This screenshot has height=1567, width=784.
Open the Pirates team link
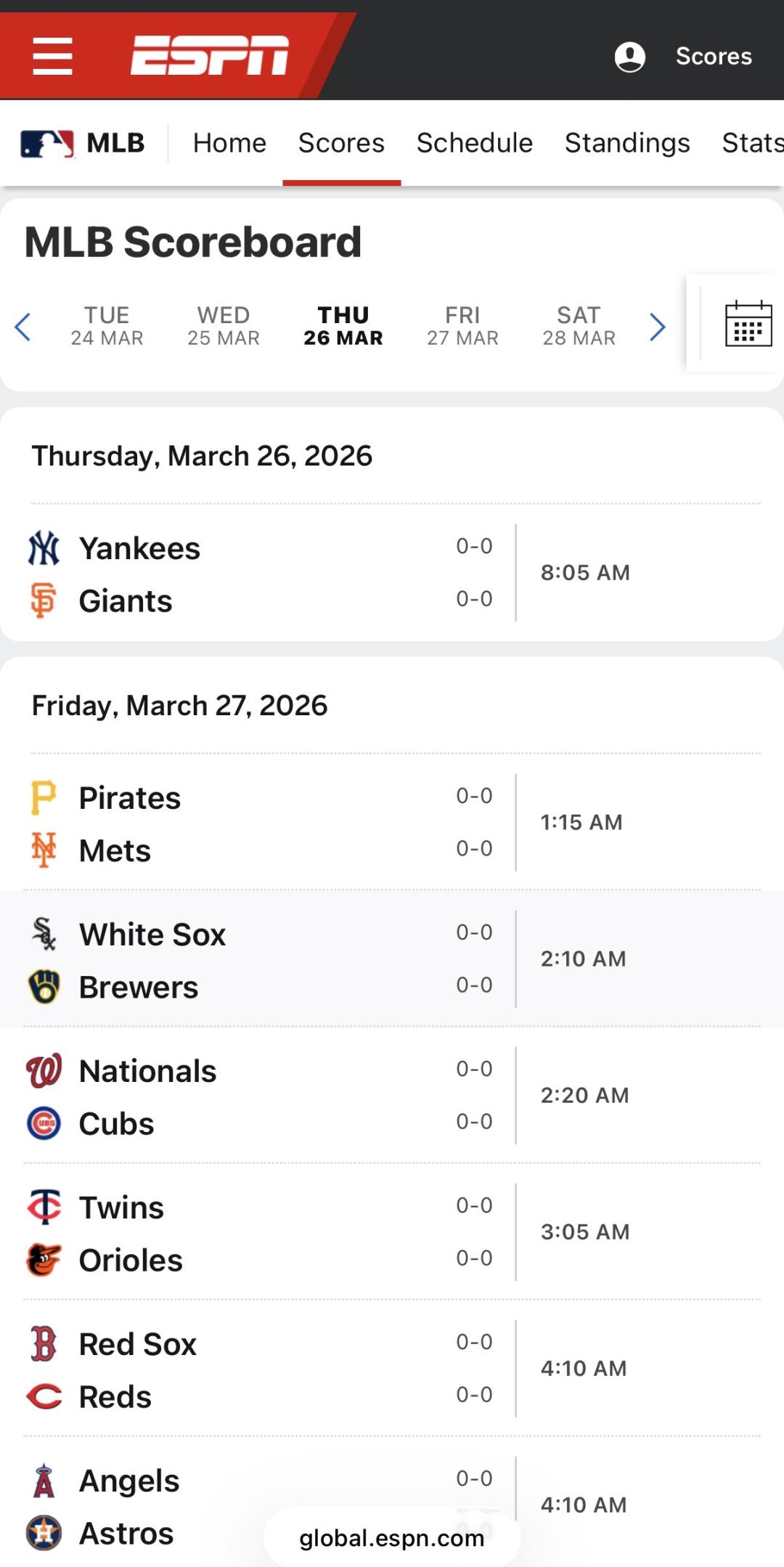coord(130,798)
